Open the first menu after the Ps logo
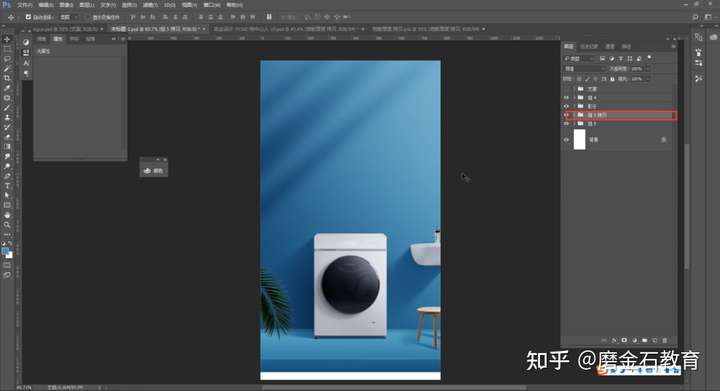Screen dimensions: 720x391 click(25, 5)
